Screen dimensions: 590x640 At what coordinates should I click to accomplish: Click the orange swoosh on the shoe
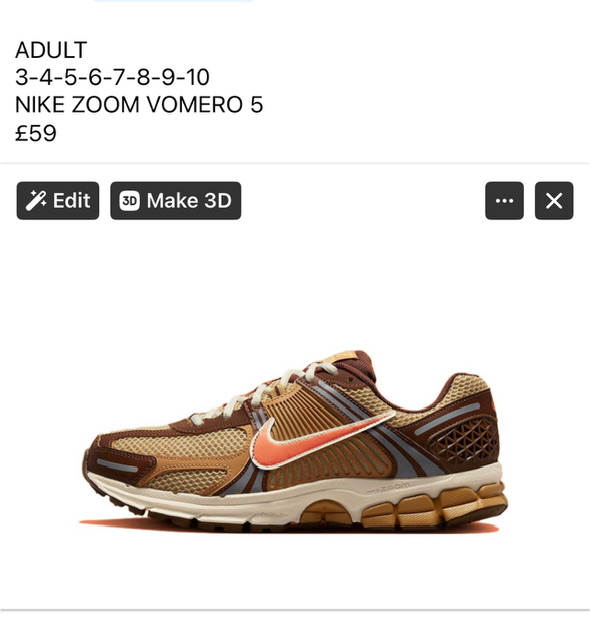tap(320, 439)
